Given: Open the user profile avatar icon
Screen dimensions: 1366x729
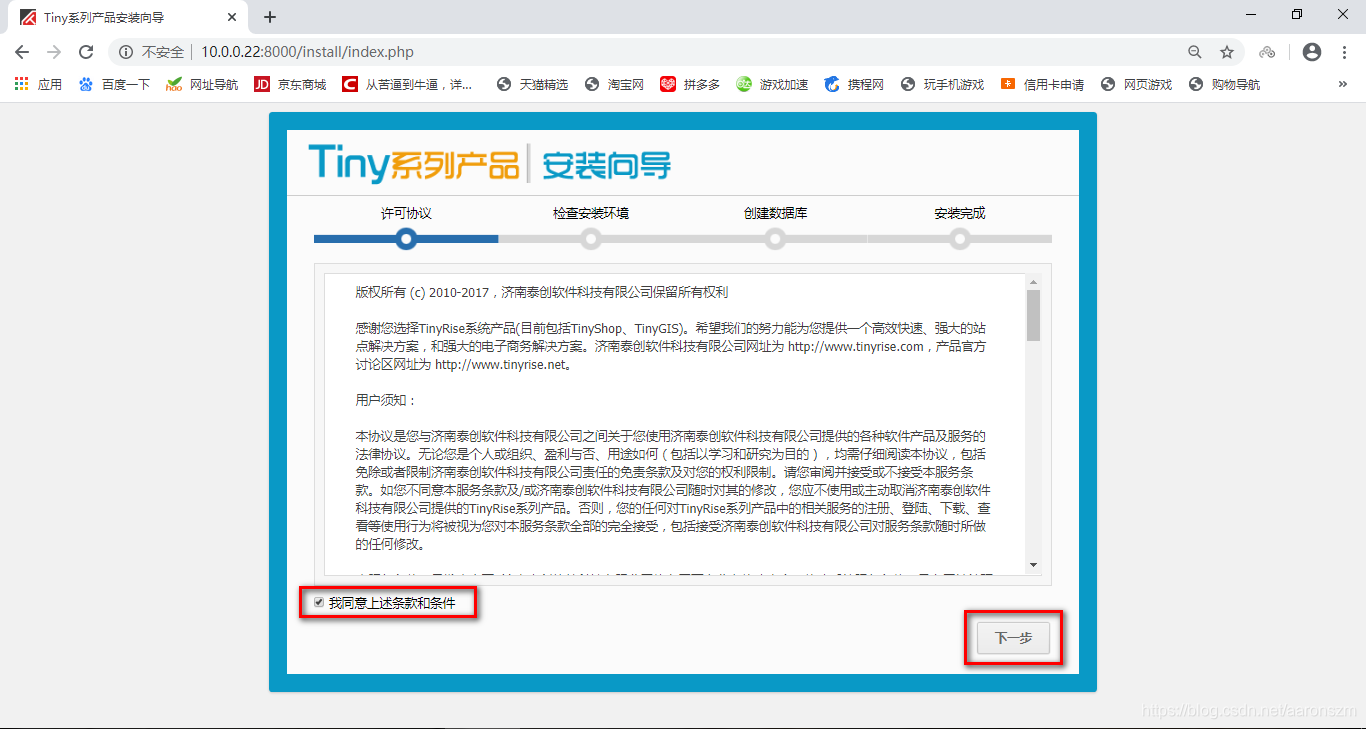Looking at the screenshot, I should pos(1312,52).
